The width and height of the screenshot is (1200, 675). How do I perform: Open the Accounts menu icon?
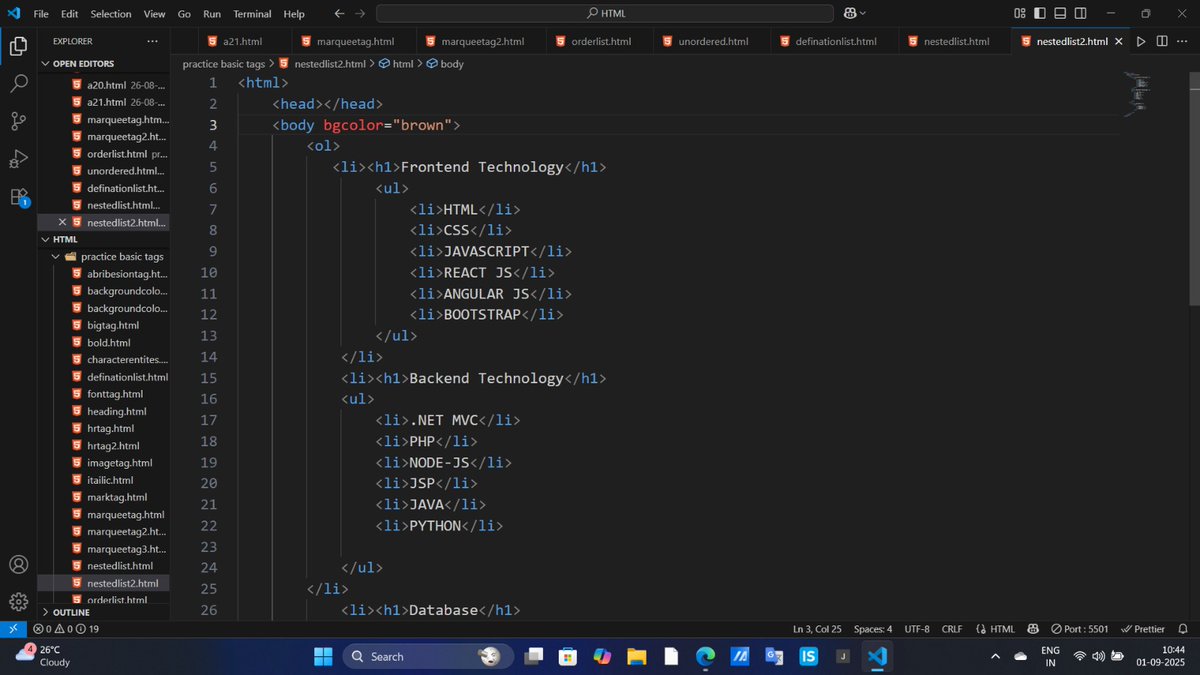[18, 564]
